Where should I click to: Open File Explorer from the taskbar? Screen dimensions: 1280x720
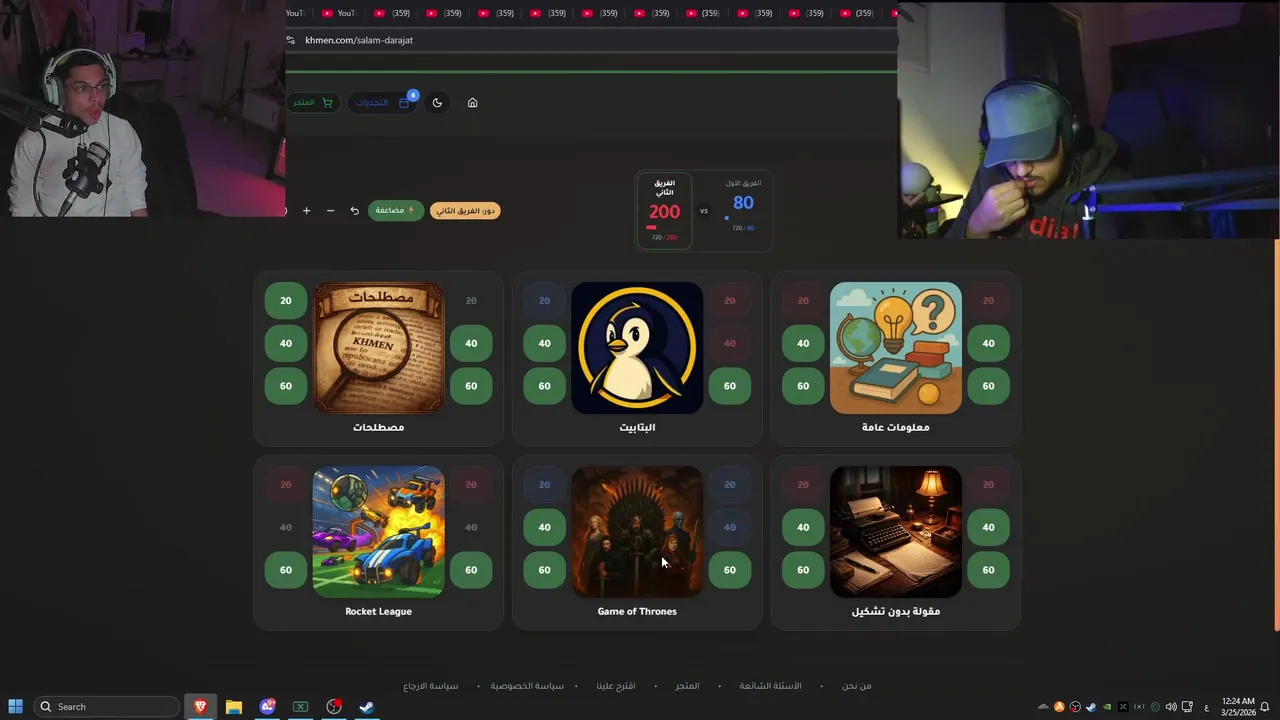coord(233,706)
